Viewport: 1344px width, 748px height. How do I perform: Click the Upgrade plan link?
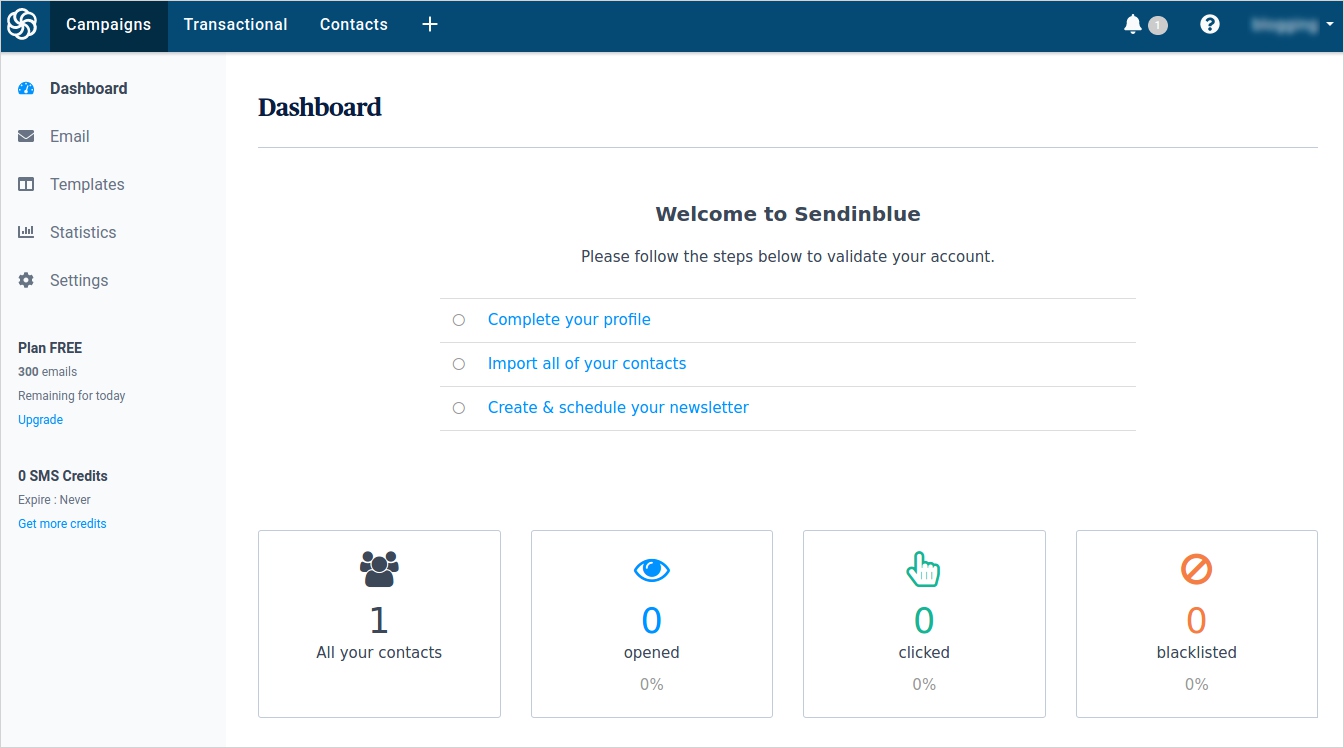click(x=40, y=420)
